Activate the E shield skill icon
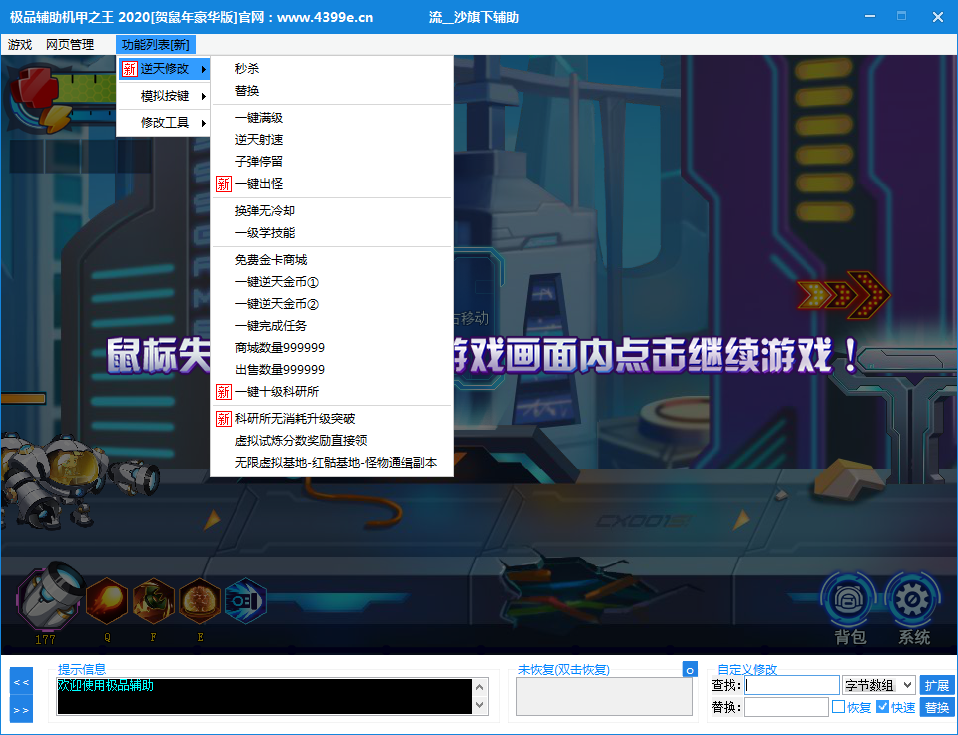This screenshot has height=735, width=958. (200, 601)
